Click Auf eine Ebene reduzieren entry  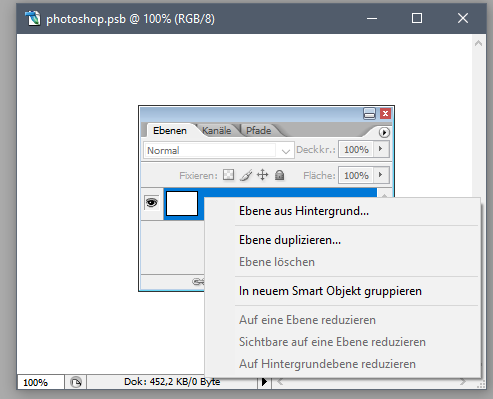[343, 320]
